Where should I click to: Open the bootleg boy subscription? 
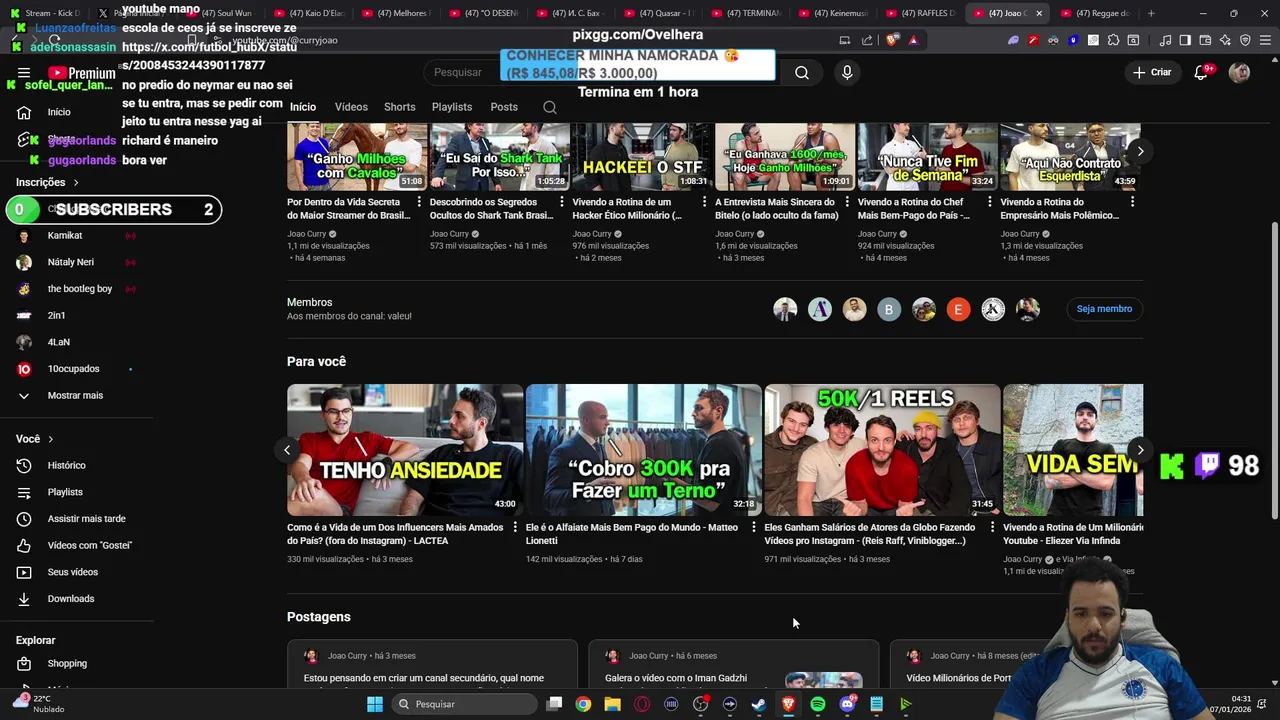point(78,289)
